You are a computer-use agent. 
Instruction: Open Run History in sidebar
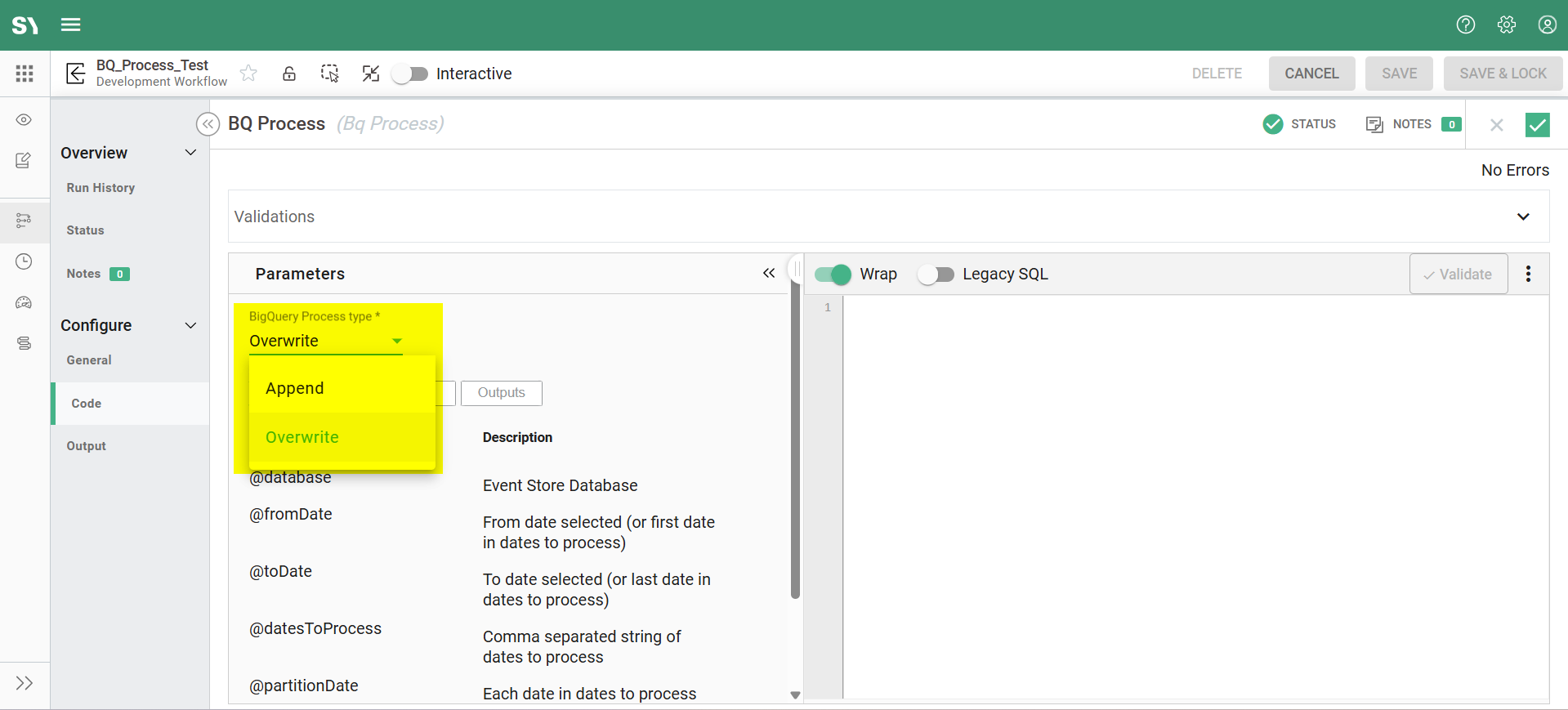[x=101, y=188]
